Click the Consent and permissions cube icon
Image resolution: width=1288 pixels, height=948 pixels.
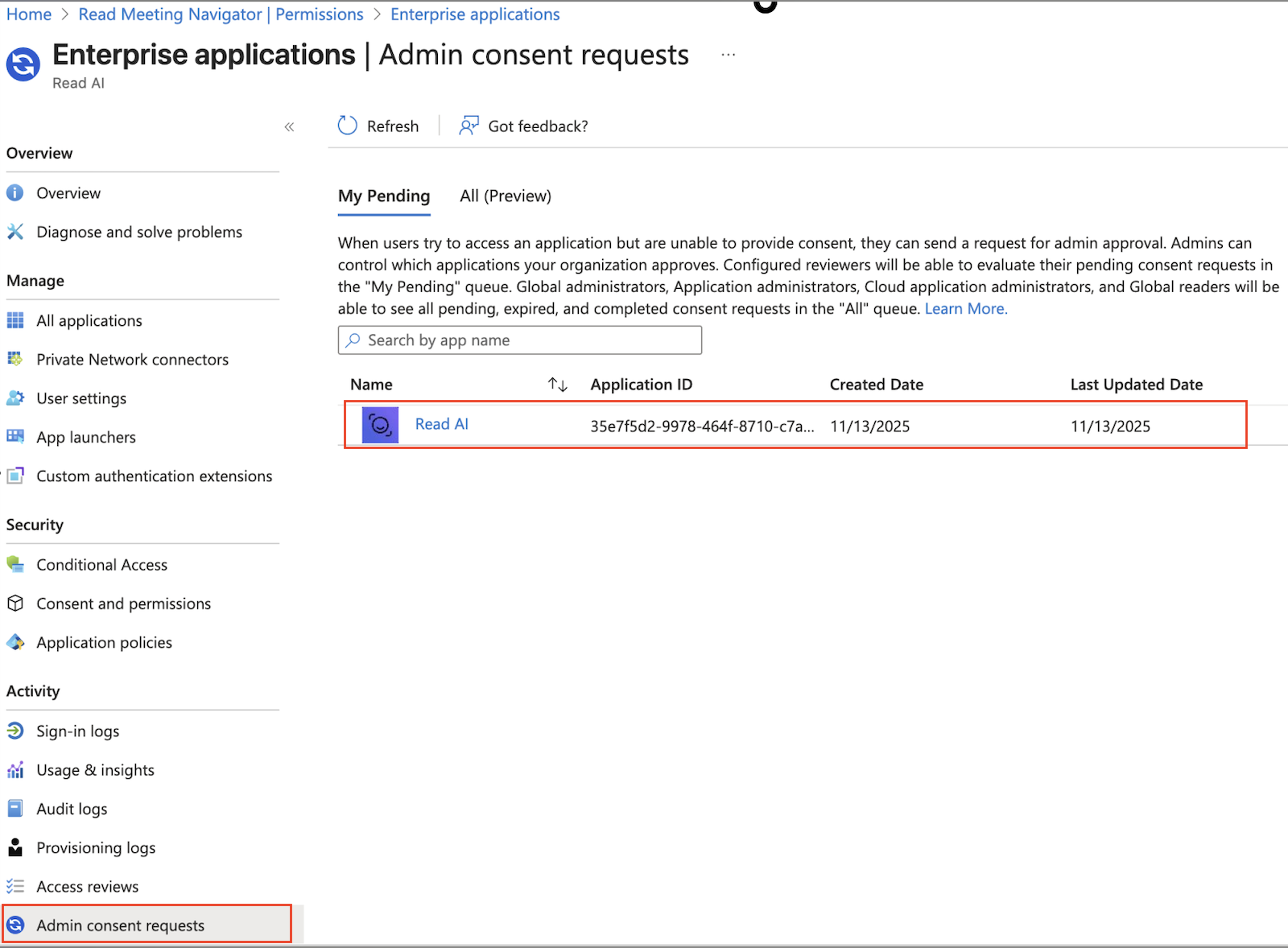pyautogui.click(x=15, y=604)
